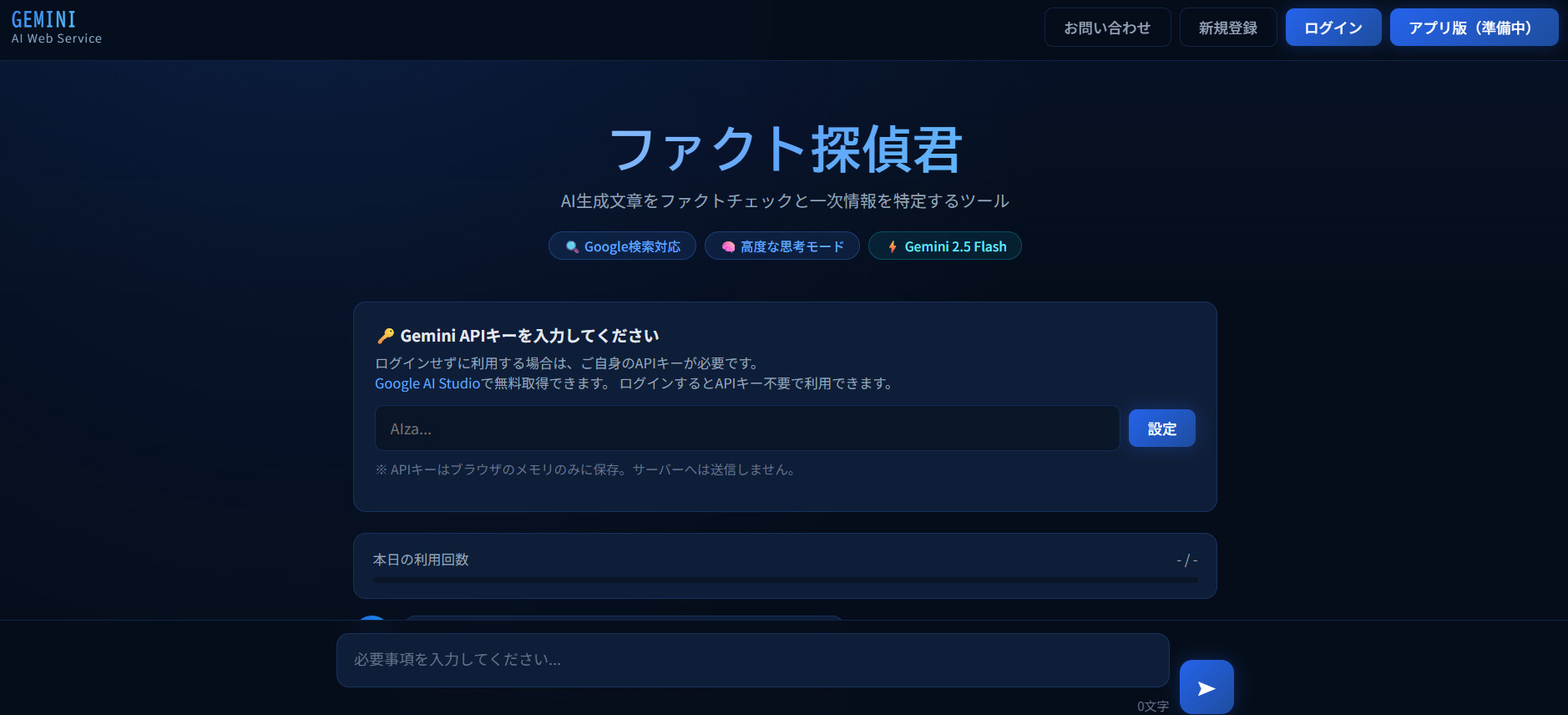The width and height of the screenshot is (1568, 715).
Task: Click the 0文字 character counter
Action: (1152, 706)
